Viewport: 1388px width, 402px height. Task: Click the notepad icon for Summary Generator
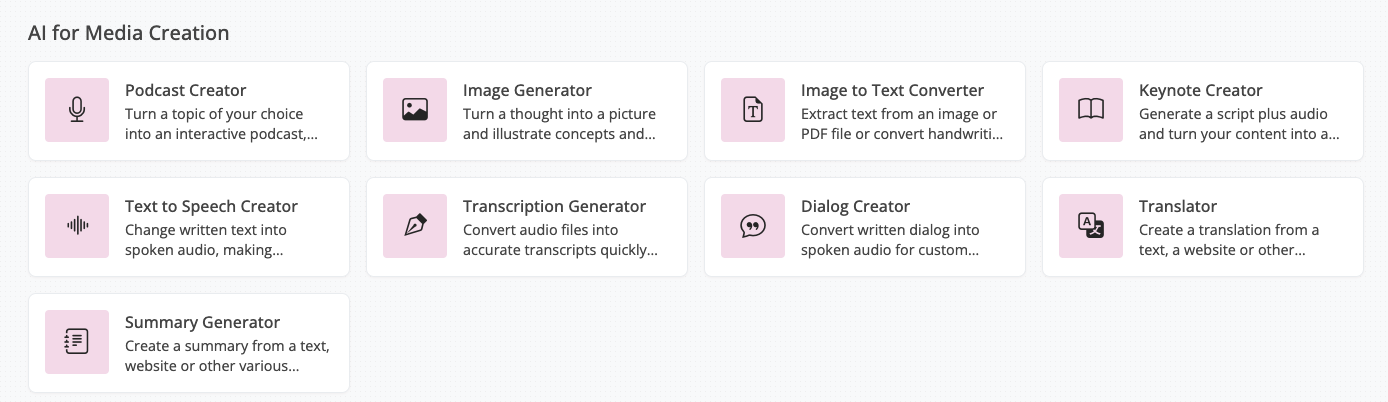coord(77,342)
